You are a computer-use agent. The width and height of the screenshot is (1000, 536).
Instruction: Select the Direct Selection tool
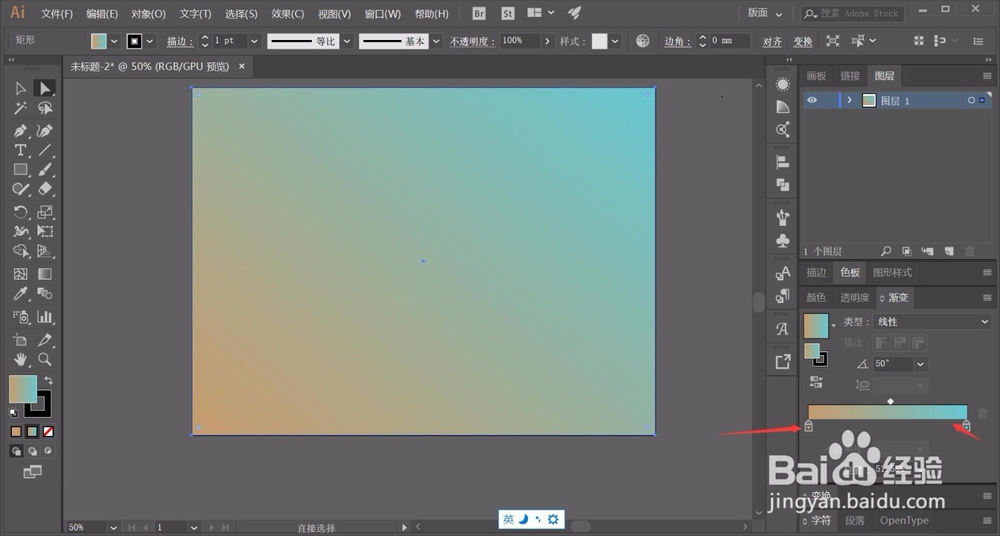coord(44,88)
